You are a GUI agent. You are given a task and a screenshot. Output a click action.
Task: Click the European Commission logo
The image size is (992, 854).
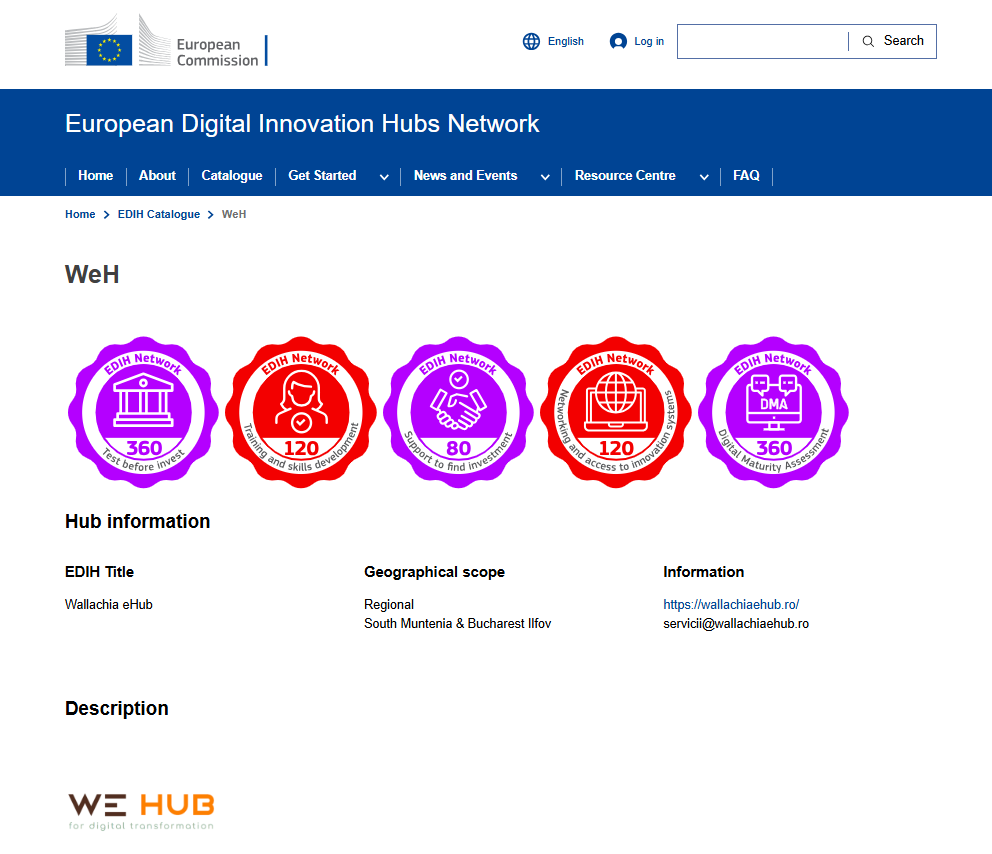[x=165, y=43]
